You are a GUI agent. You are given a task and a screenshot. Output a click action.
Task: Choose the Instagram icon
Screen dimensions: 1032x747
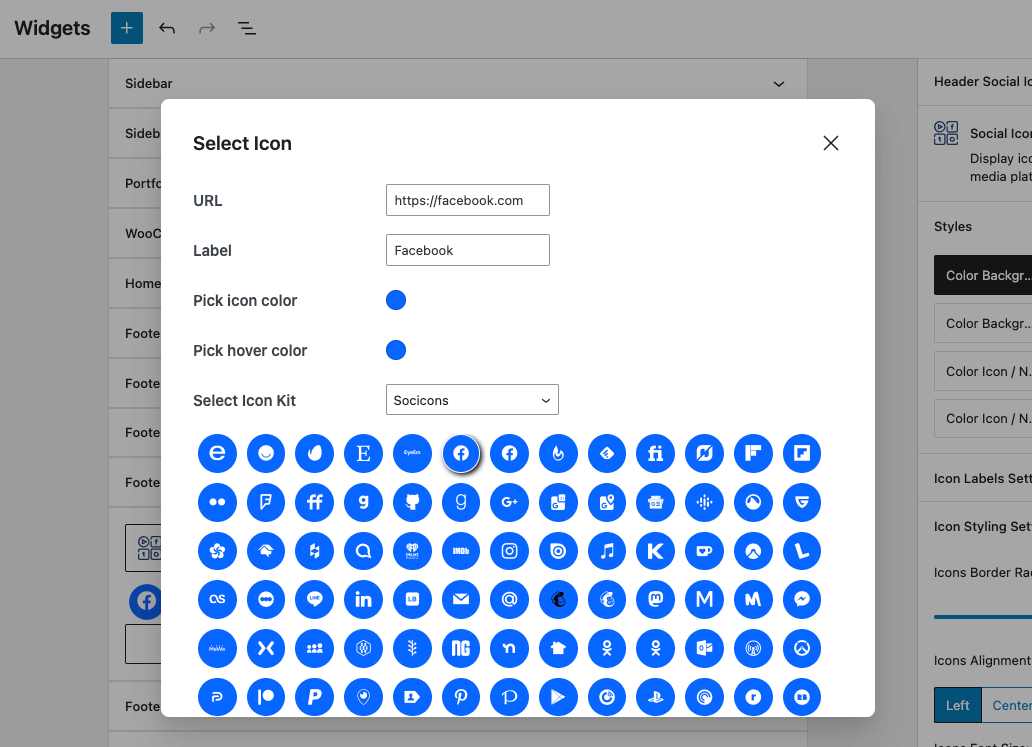(509, 551)
